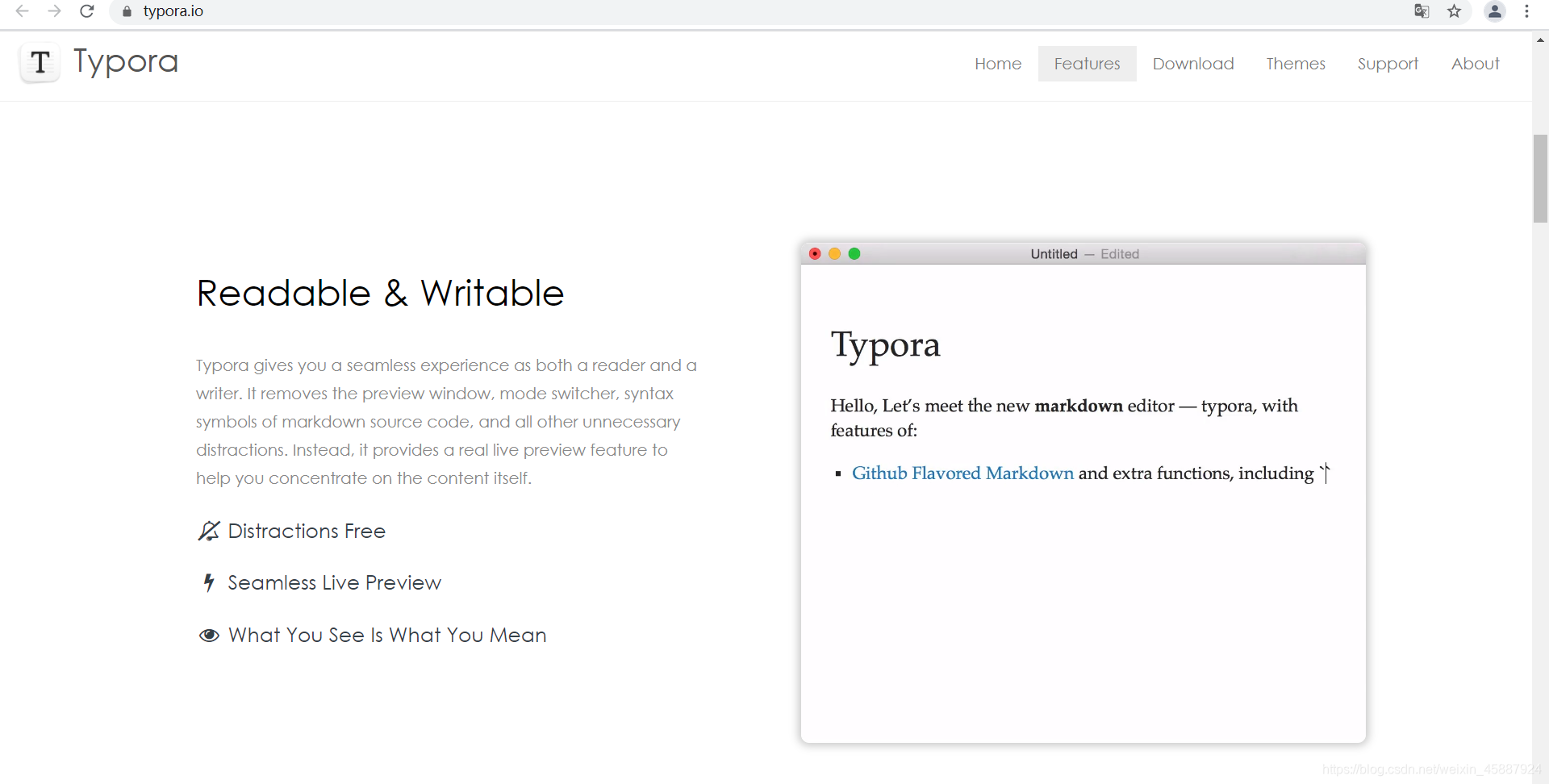Click the red close dot in demo window
Viewport: 1549px width, 784px height.
coord(815,254)
